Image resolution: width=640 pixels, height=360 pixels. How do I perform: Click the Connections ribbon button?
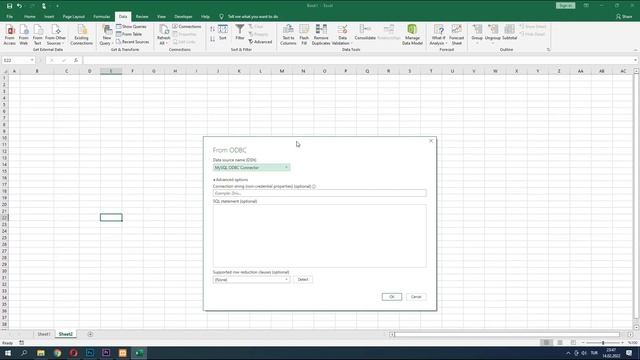pyautogui.click(x=187, y=27)
